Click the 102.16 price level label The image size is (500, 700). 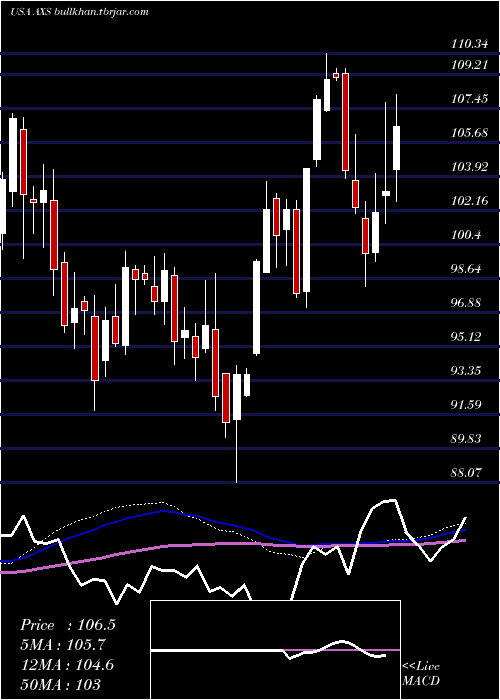click(x=469, y=201)
